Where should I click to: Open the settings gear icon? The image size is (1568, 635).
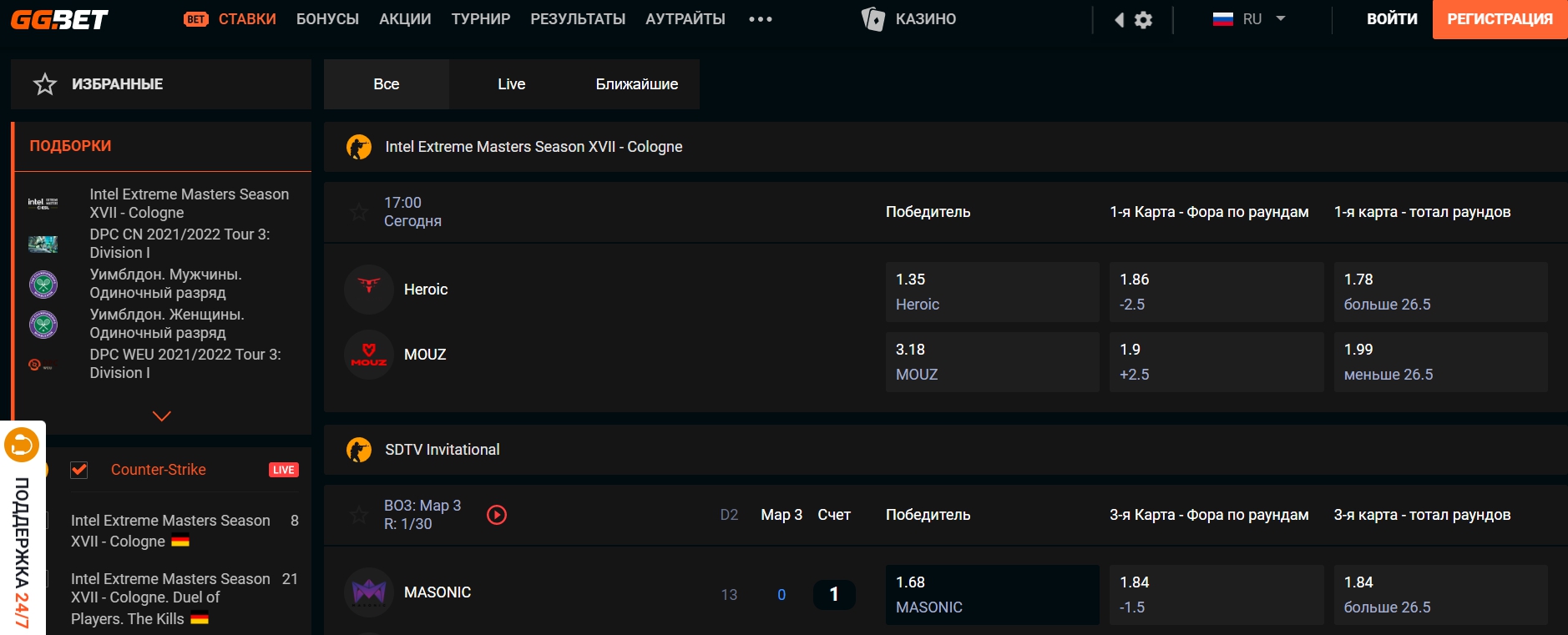[x=1143, y=20]
